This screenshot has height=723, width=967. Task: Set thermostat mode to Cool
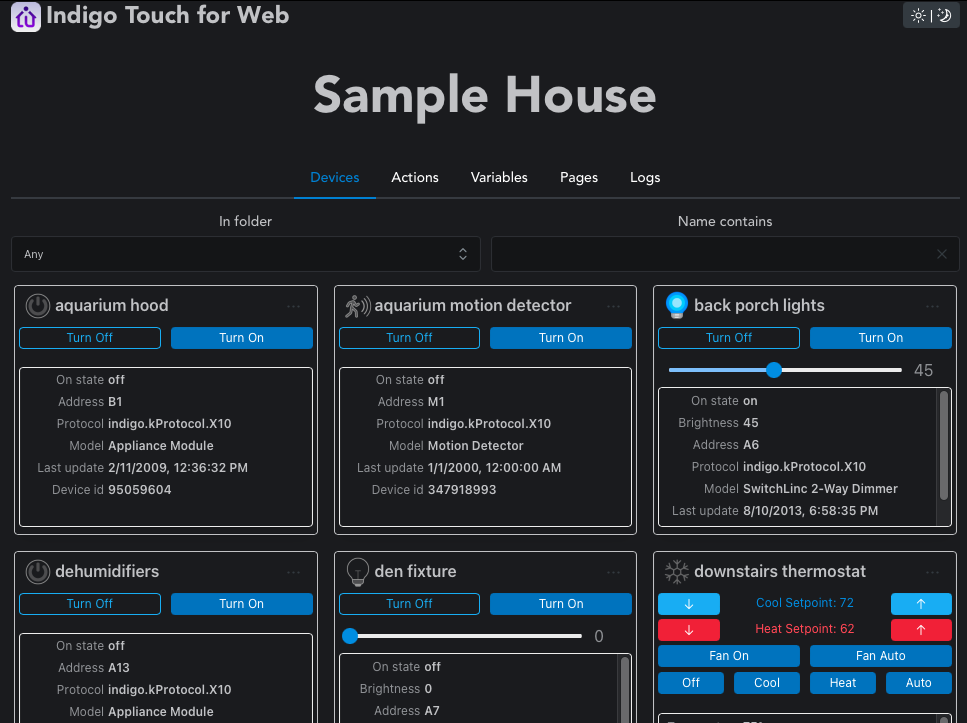[x=767, y=683]
